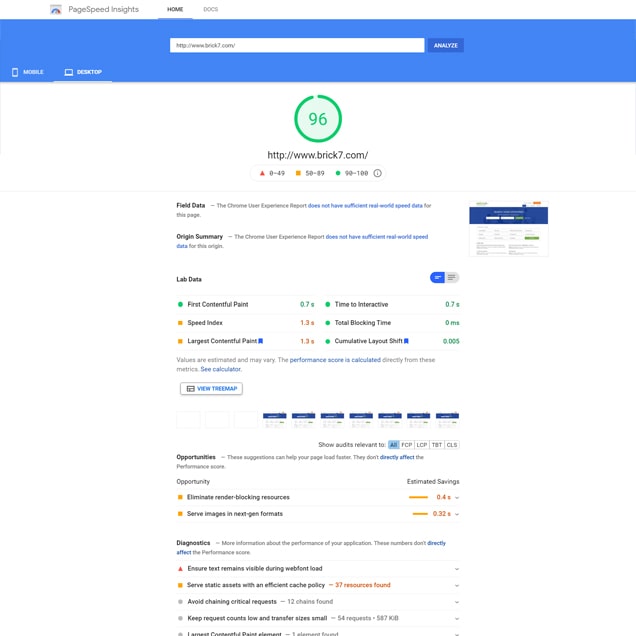Image resolution: width=636 pixels, height=636 pixels.
Task: Click the savings bar for Eliminate render-blocking resources
Action: tap(418, 497)
